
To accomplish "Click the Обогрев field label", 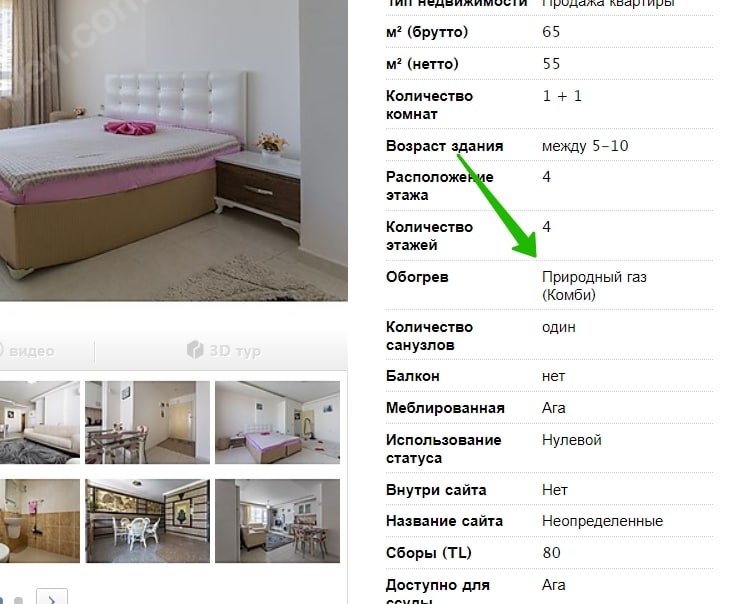I will [417, 277].
